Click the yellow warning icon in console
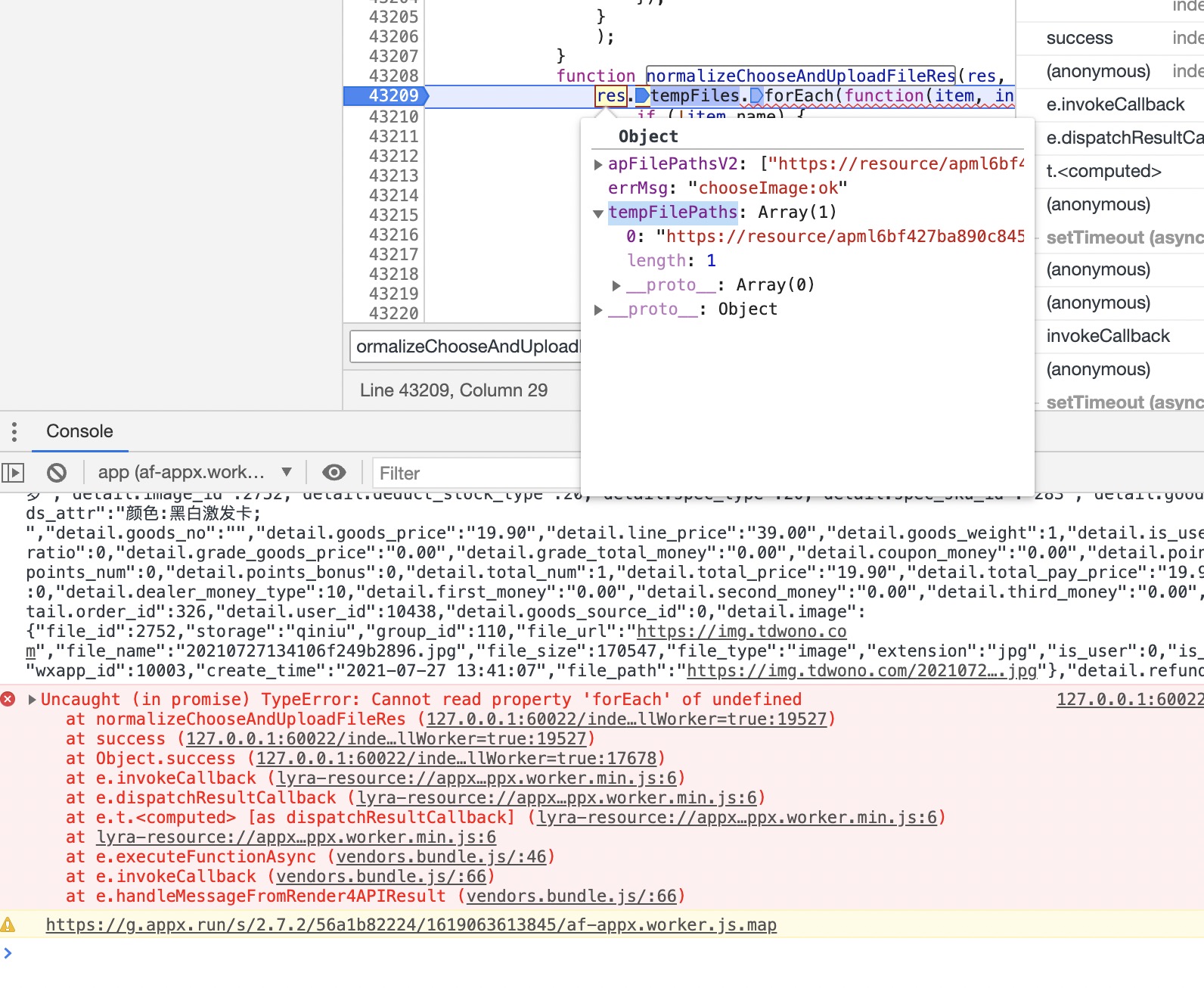 pyautogui.click(x=8, y=924)
